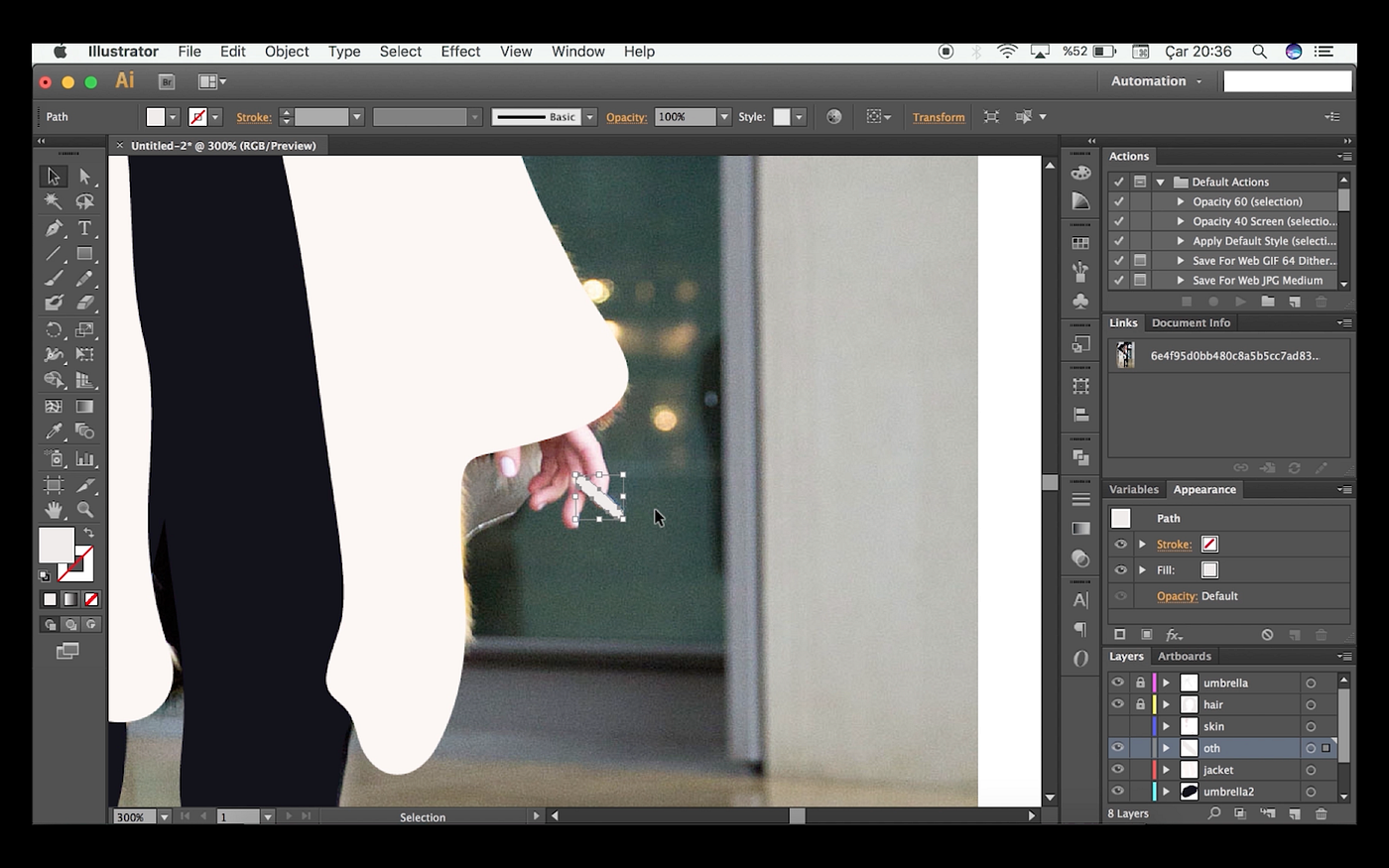Viewport: 1389px width, 868px height.
Task: Create new layer in Layers panel
Action: 1295,813
